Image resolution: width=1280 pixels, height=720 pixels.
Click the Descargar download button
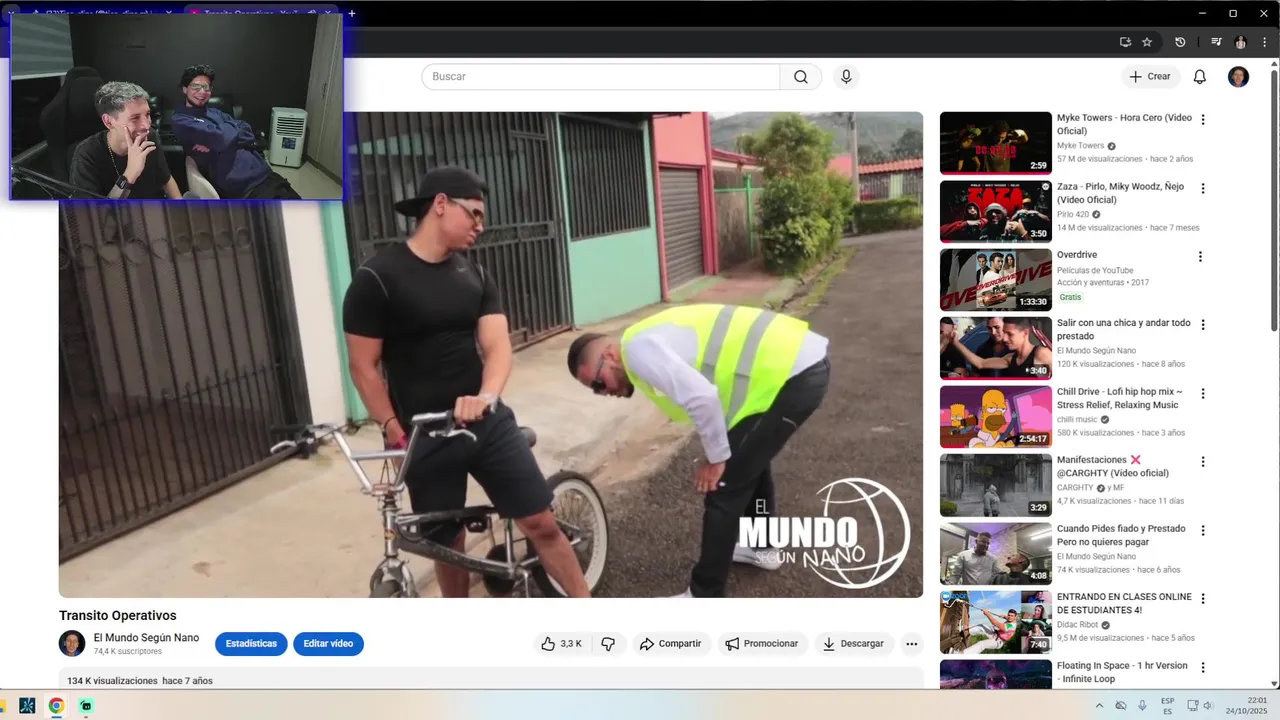tap(853, 644)
